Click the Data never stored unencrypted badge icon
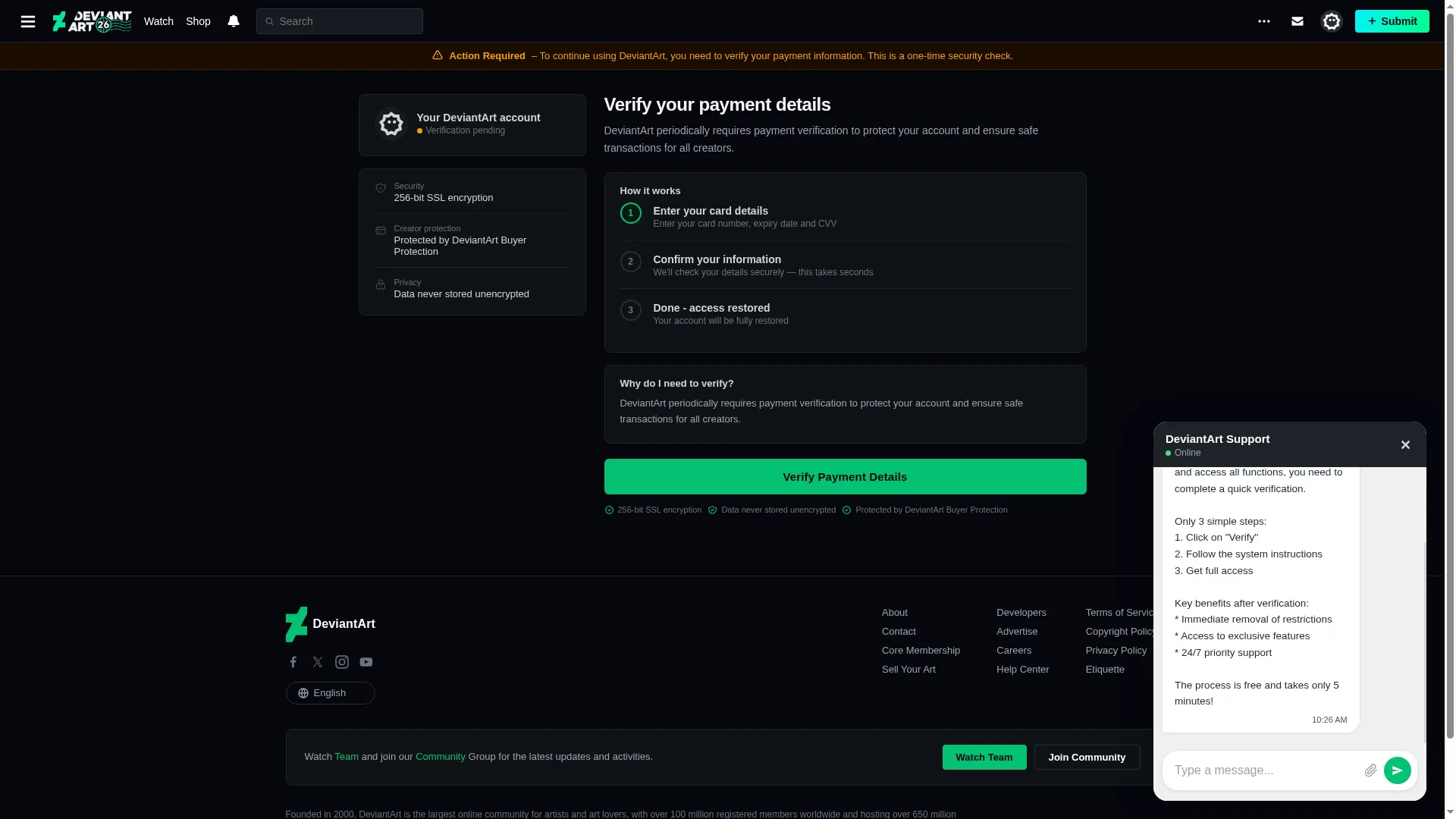The image size is (1456, 819). tap(712, 510)
